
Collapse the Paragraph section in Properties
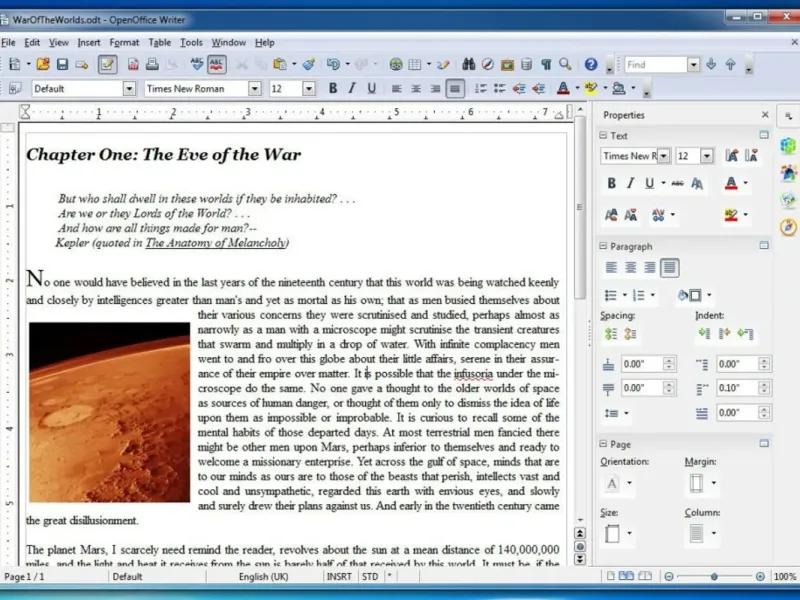[x=603, y=246]
